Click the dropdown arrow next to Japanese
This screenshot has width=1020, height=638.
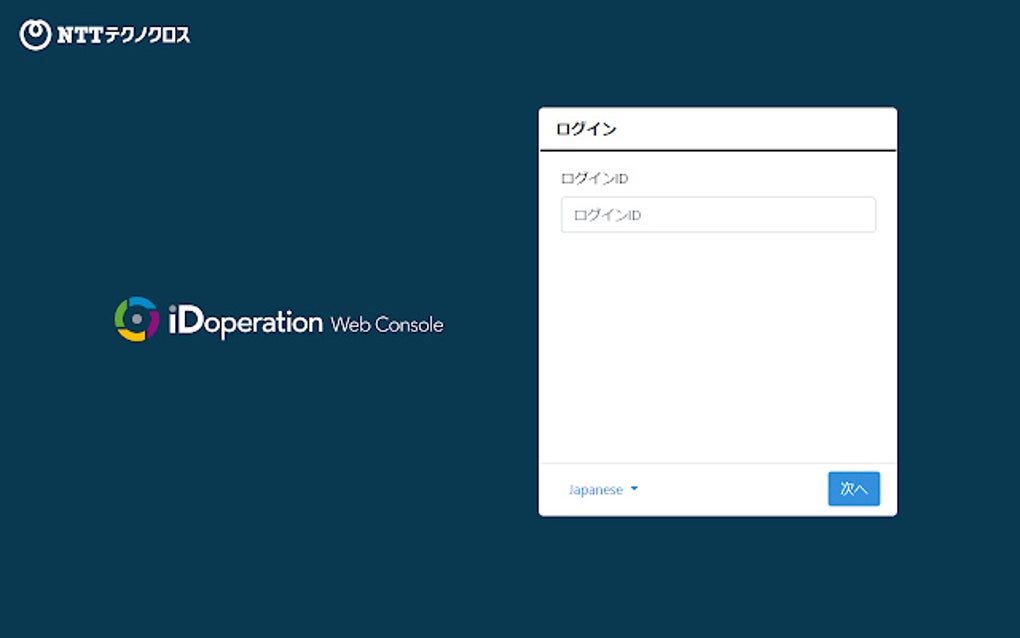coord(632,489)
